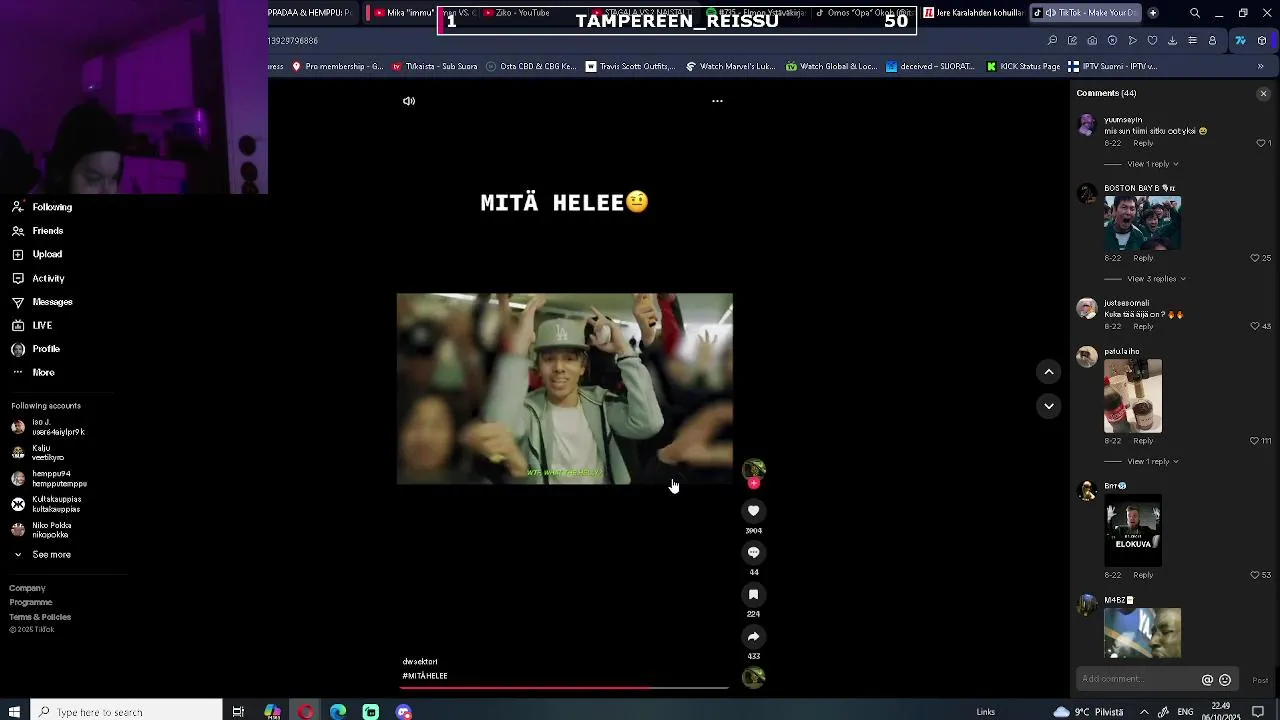The image size is (1280, 720).
Task: Like BOSTON BAY B's comment
Action: point(1255,258)
